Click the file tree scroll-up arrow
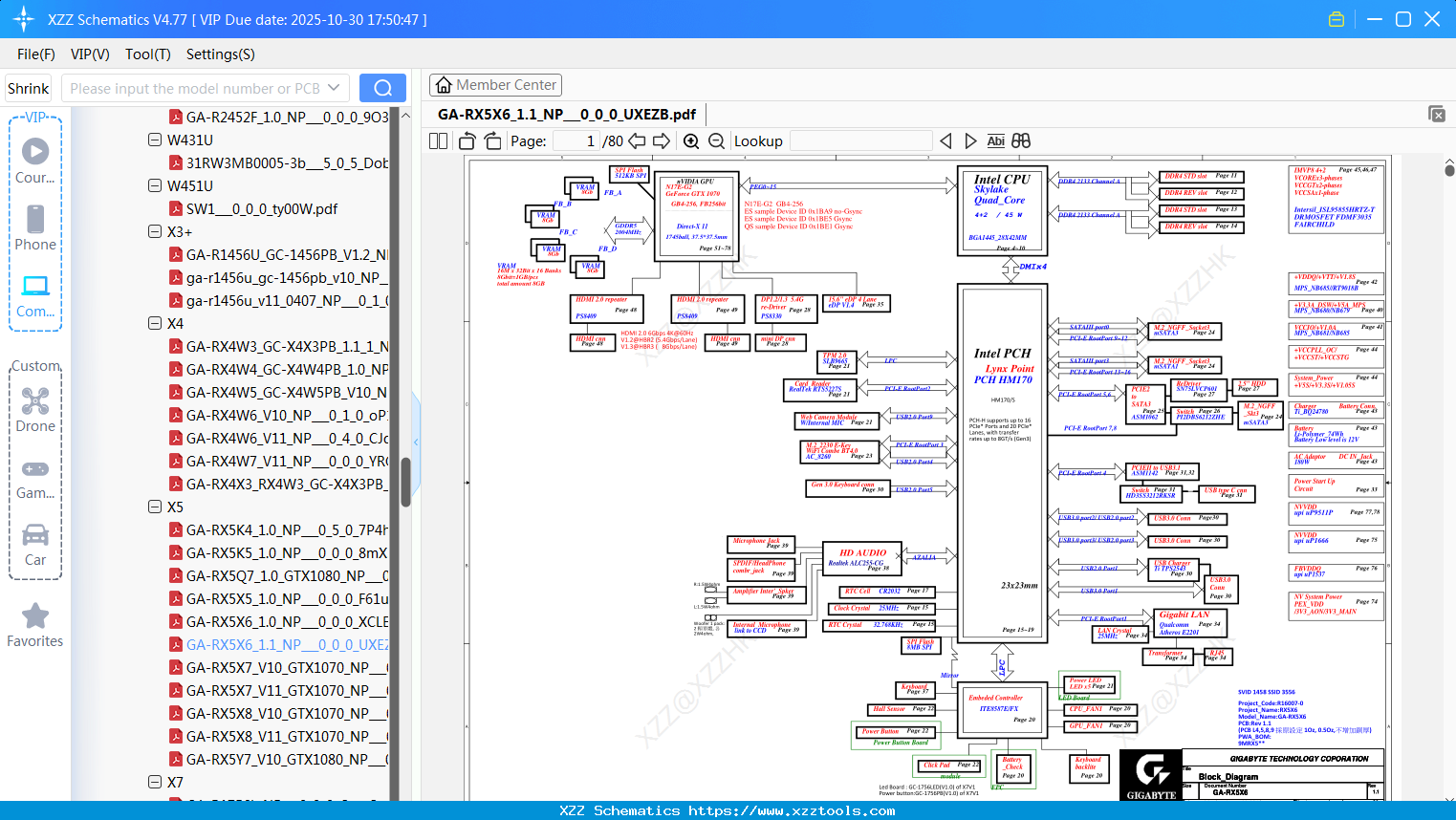The image size is (1456, 820). point(405,115)
